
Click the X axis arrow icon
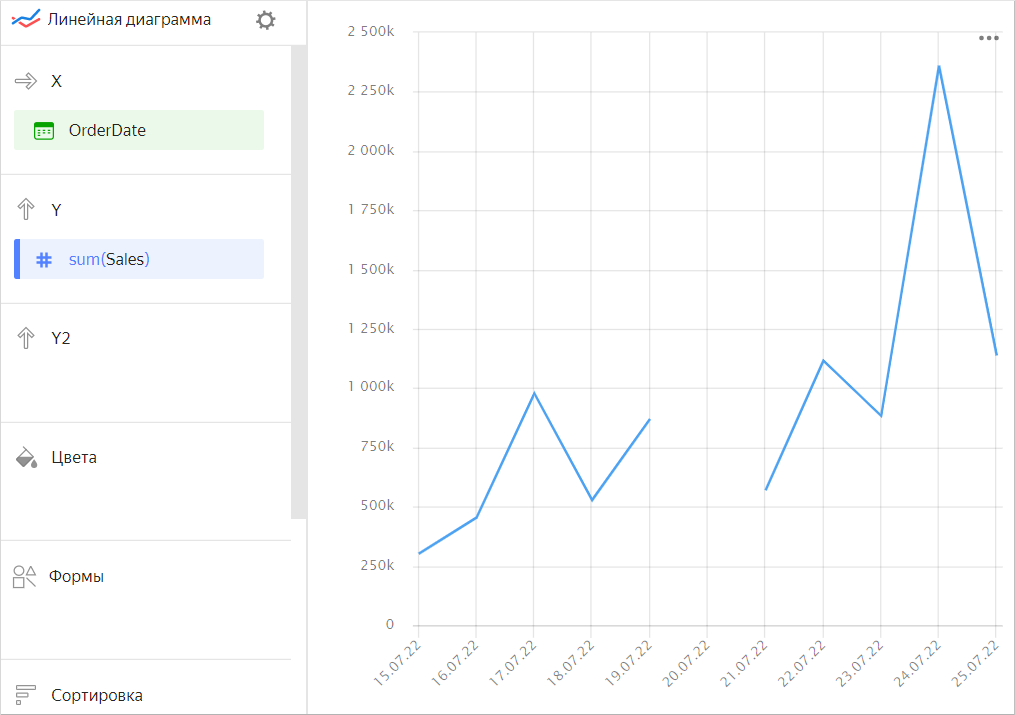25,81
